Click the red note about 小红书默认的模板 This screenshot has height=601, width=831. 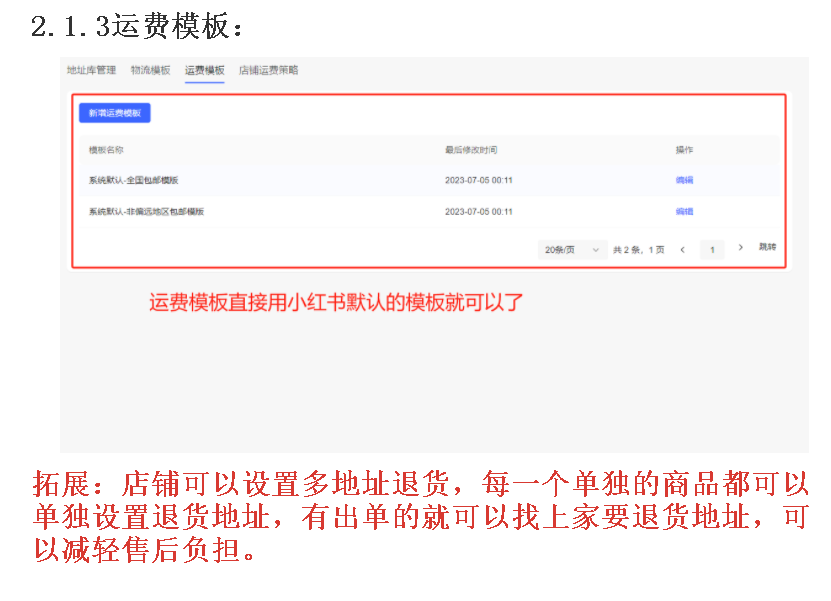(x=337, y=302)
